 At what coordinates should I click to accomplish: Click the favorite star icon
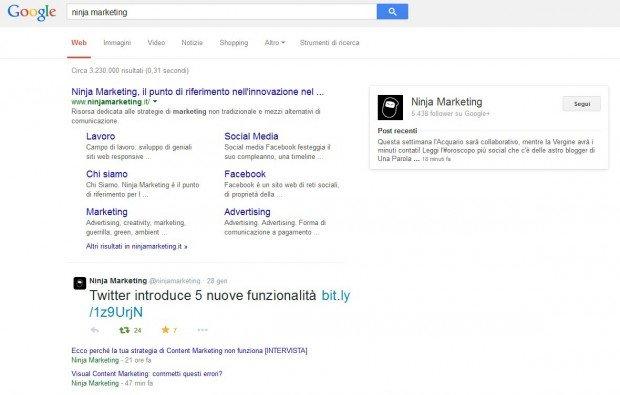(x=165, y=330)
